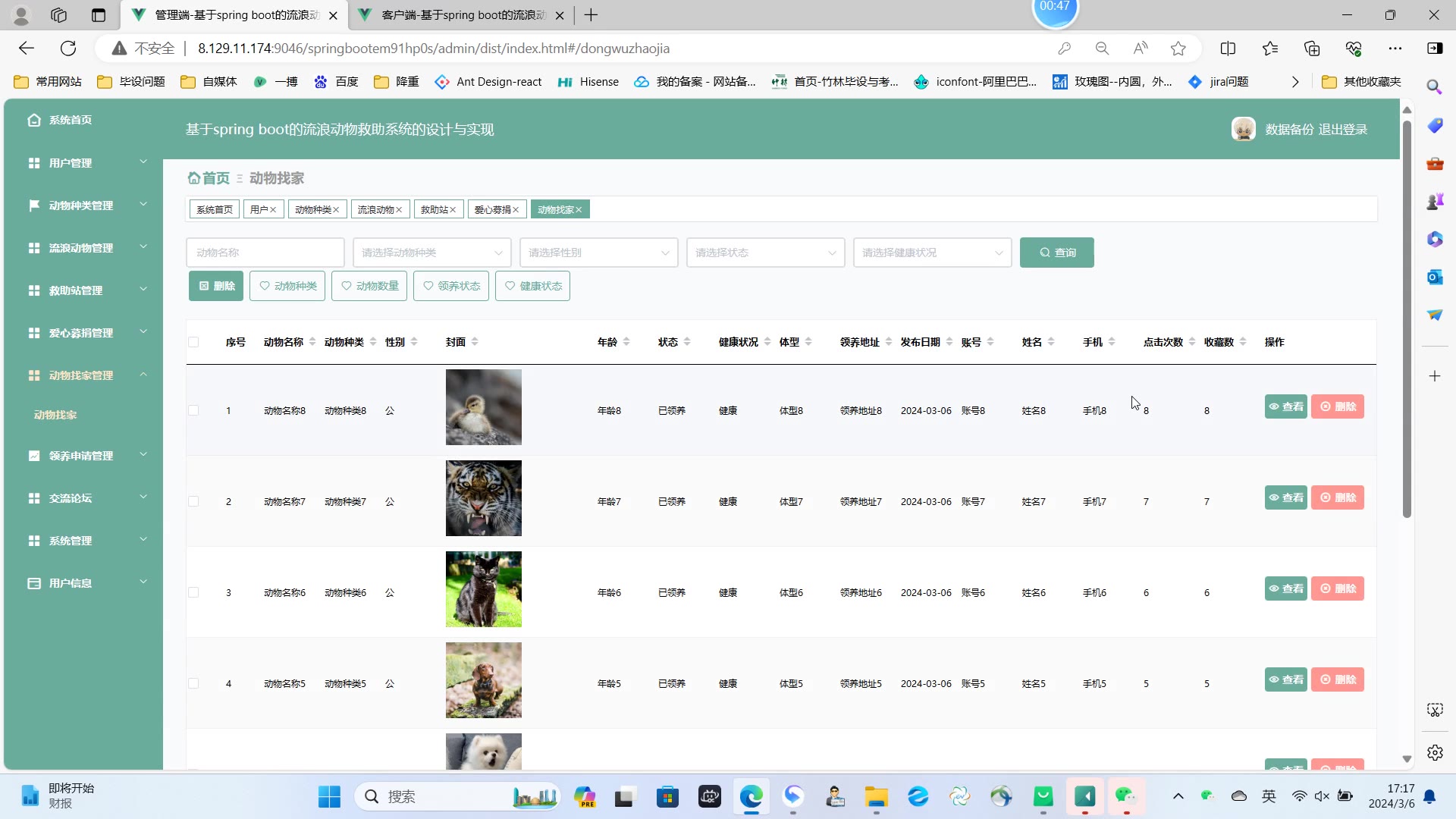Close the 爱心募捐 tab with its X
This screenshot has height=819, width=1456.
click(x=516, y=210)
